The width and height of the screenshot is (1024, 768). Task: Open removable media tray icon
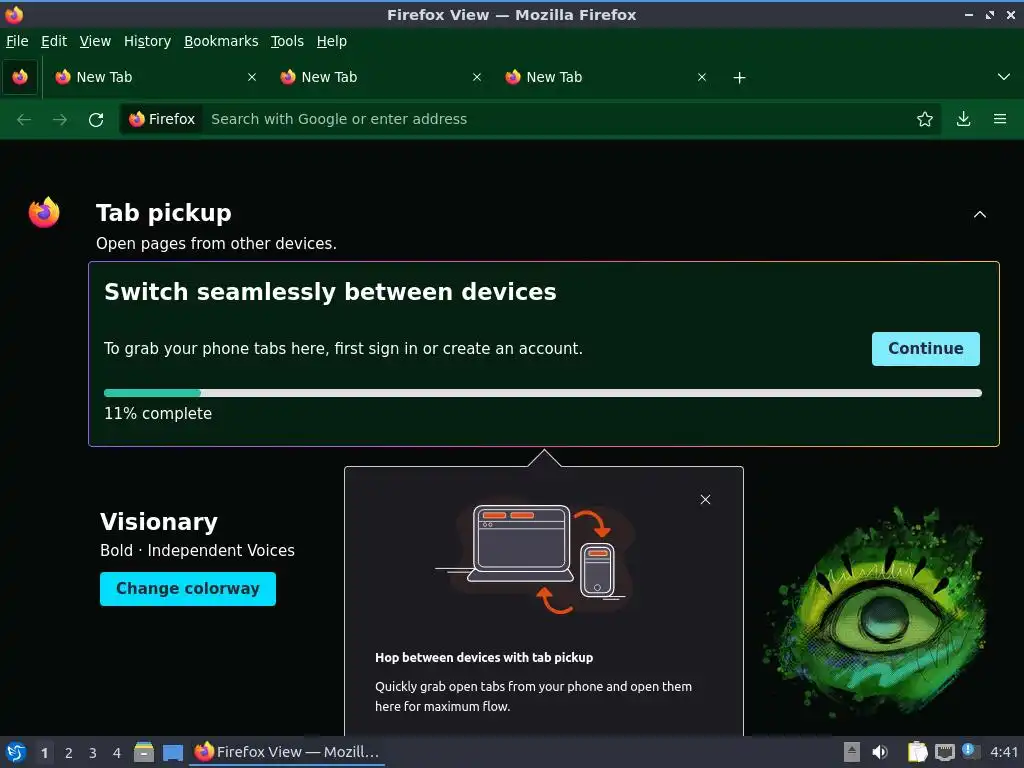[852, 752]
